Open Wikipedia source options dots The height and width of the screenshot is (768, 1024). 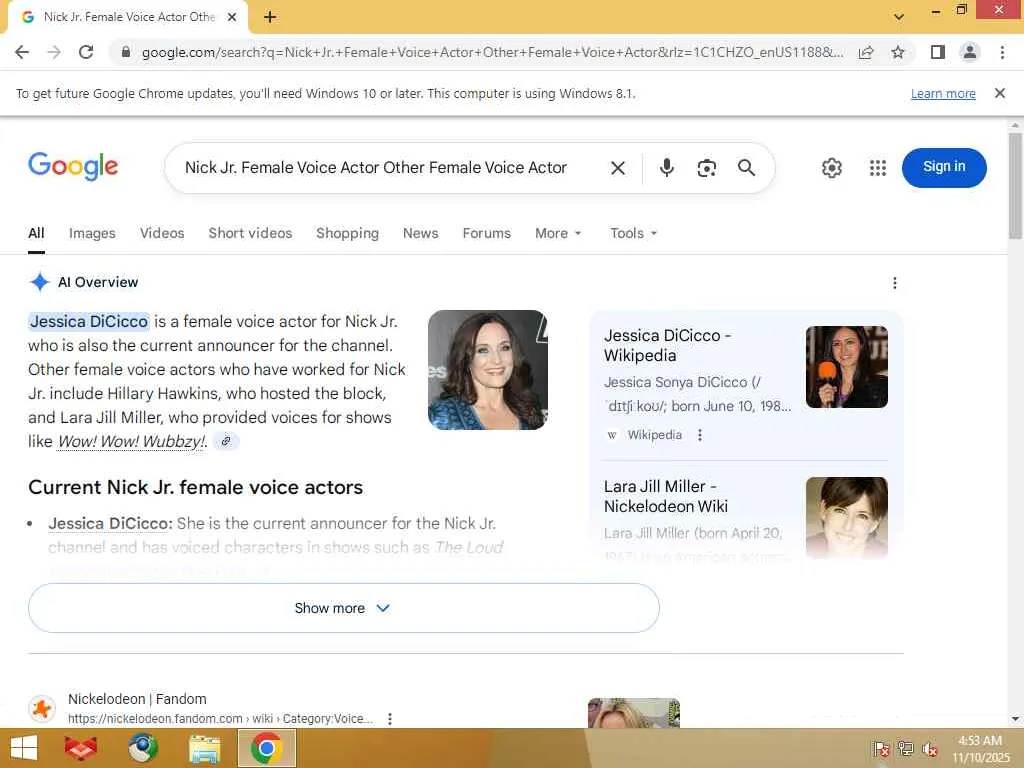pos(700,435)
